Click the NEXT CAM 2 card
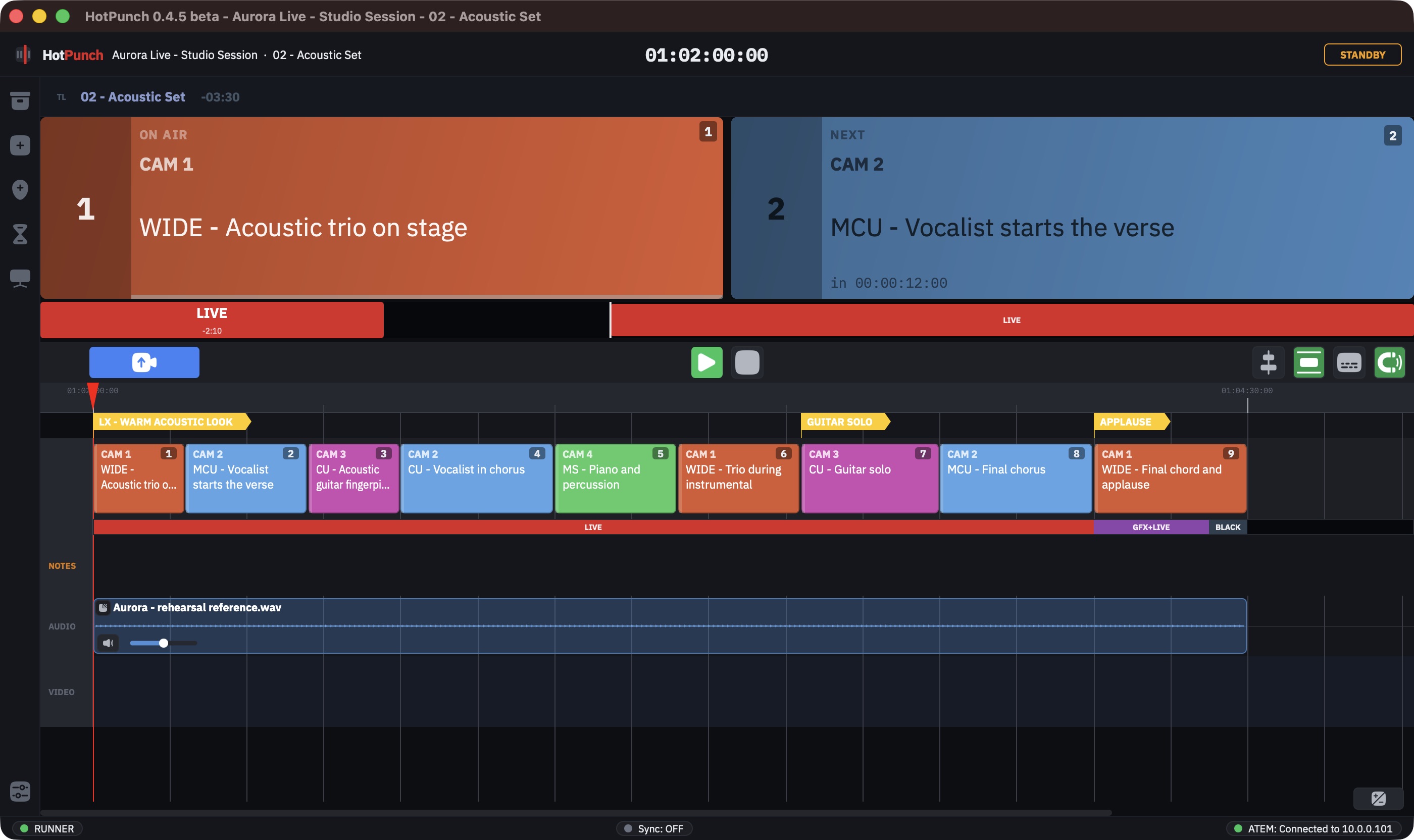This screenshot has height=840, width=1414. (x=1072, y=208)
